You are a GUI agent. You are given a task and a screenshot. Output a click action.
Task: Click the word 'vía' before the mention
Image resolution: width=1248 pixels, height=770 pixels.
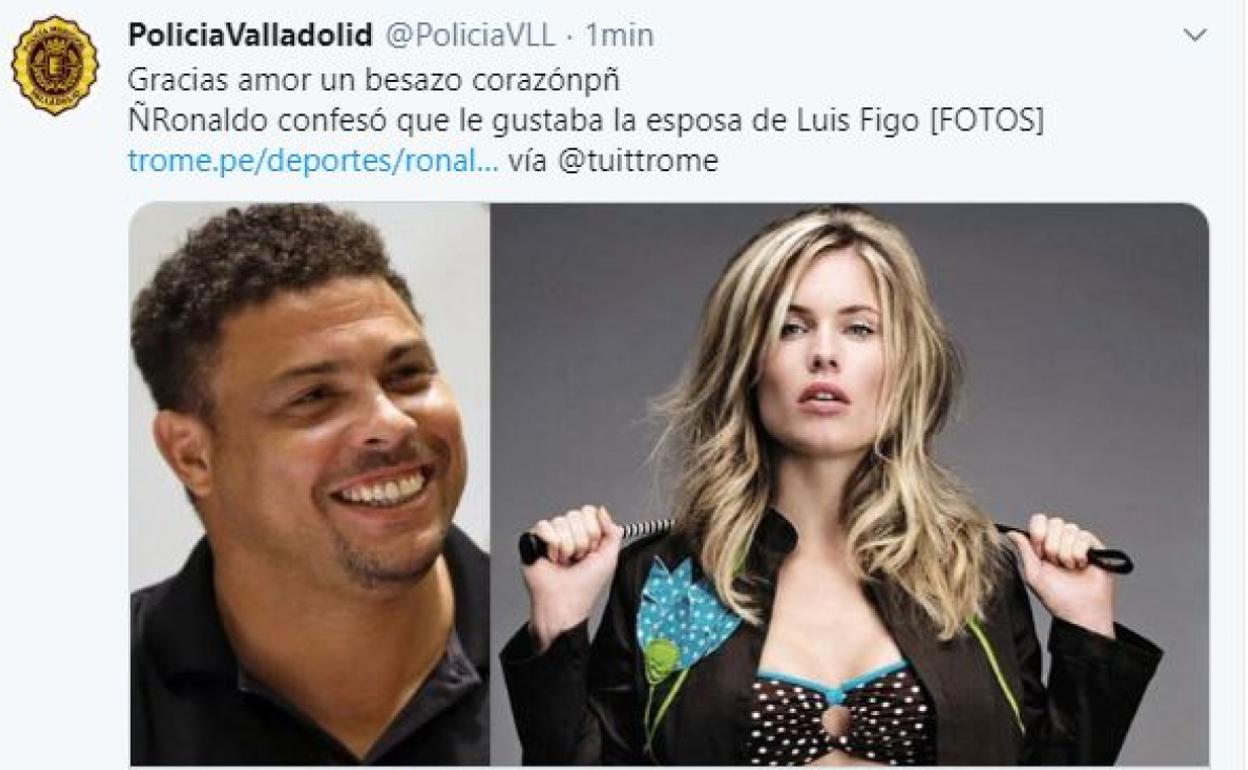(x=527, y=161)
